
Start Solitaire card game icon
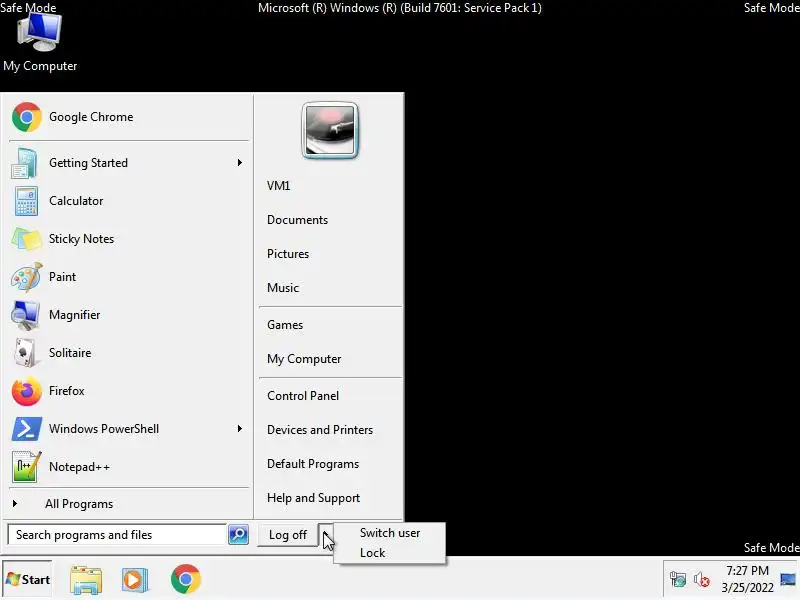(24, 353)
